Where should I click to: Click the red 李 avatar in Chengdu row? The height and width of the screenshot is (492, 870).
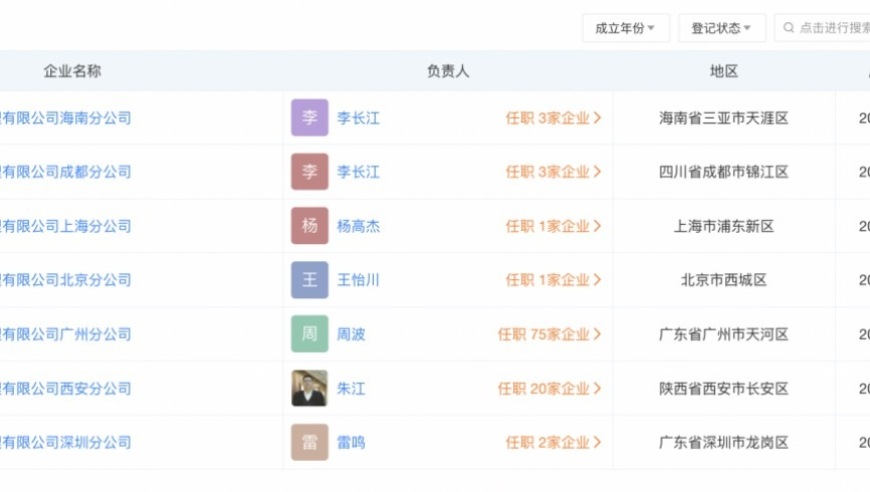(x=310, y=171)
